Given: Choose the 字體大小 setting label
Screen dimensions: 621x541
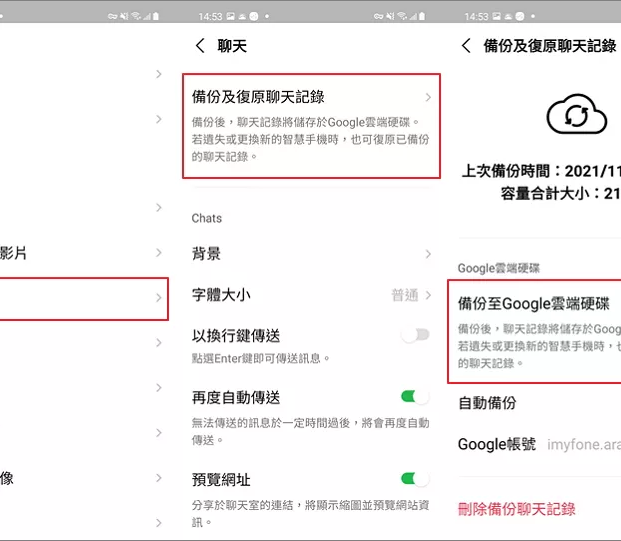Looking at the screenshot, I should [x=221, y=295].
